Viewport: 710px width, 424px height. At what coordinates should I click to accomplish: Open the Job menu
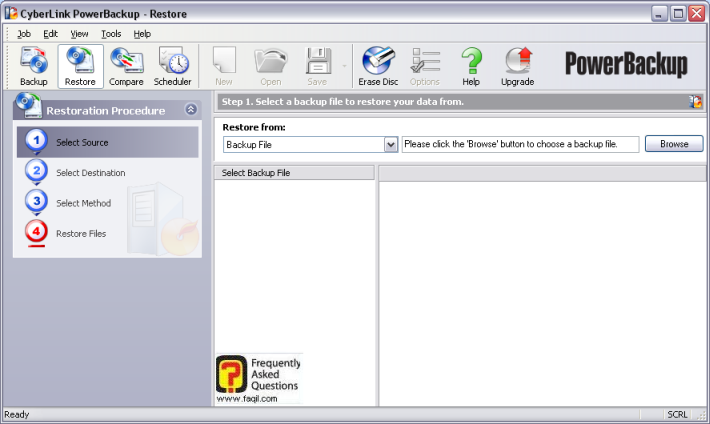coord(24,33)
